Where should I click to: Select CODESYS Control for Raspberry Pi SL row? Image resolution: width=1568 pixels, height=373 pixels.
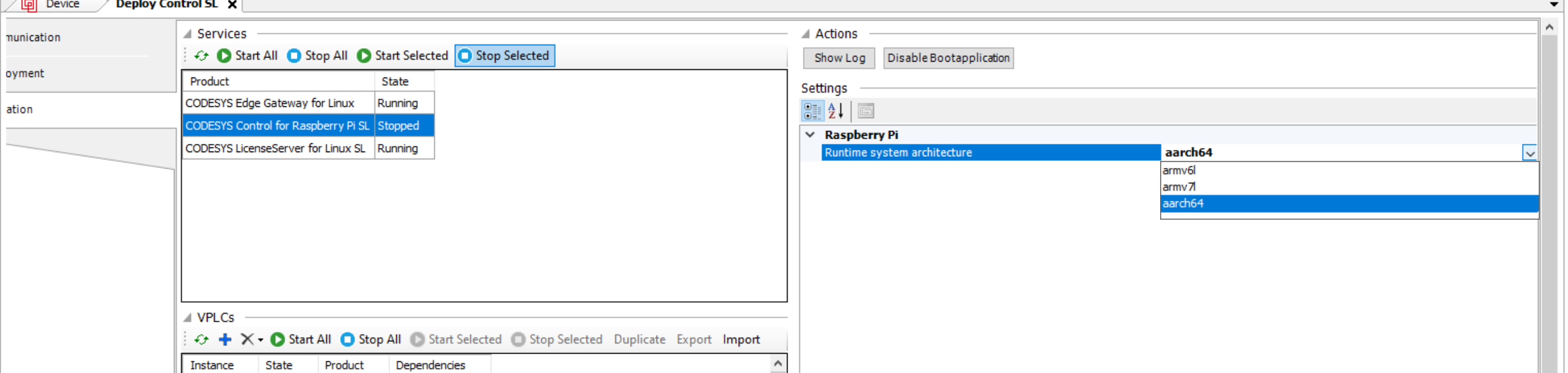click(x=309, y=126)
